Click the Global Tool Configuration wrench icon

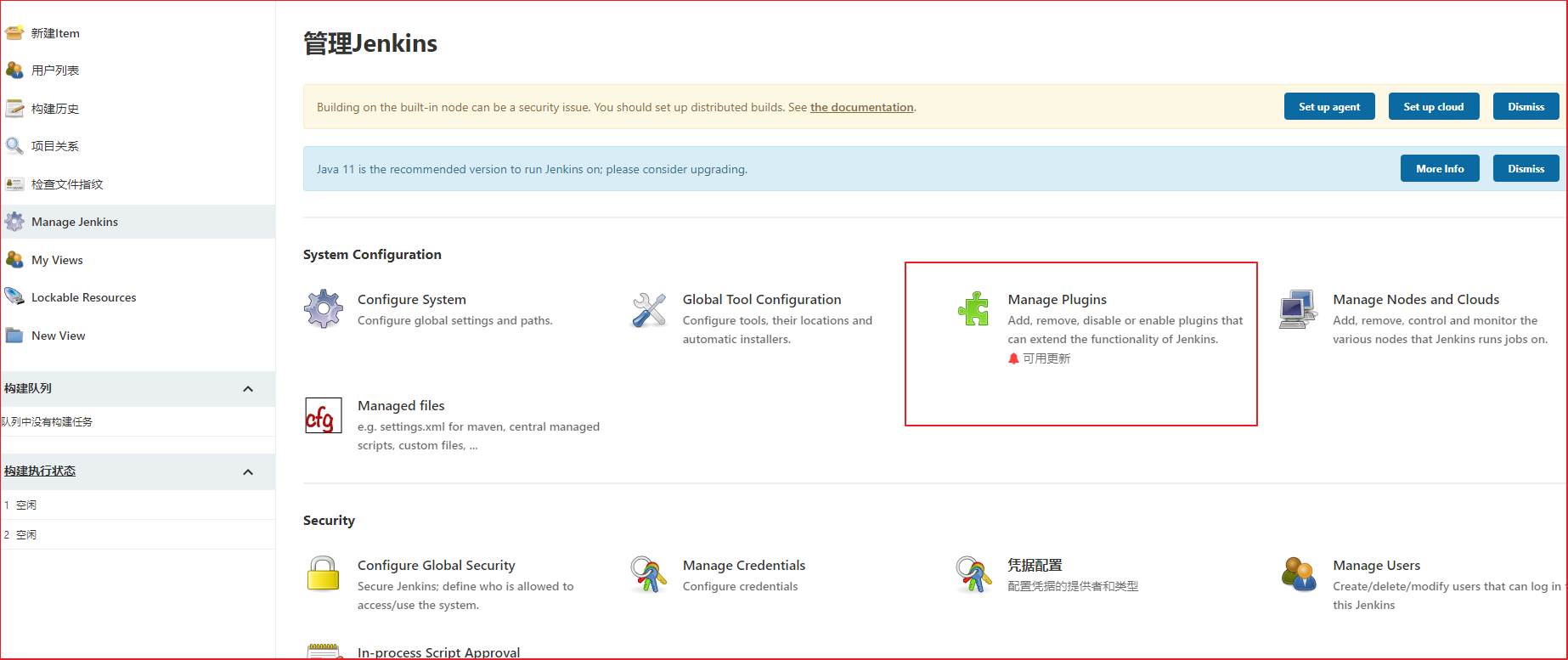tap(649, 309)
